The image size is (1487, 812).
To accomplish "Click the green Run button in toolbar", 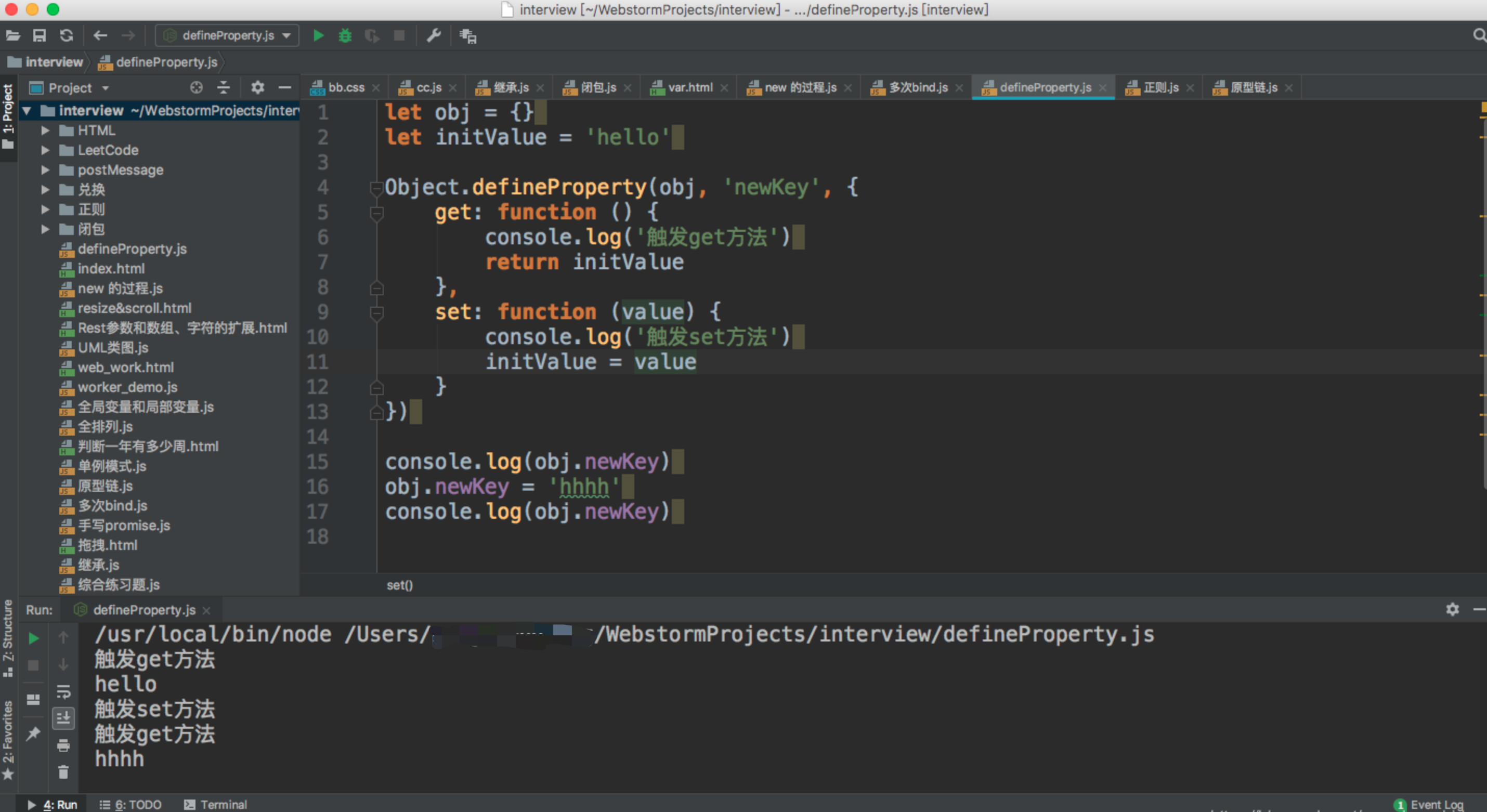I will 318,36.
